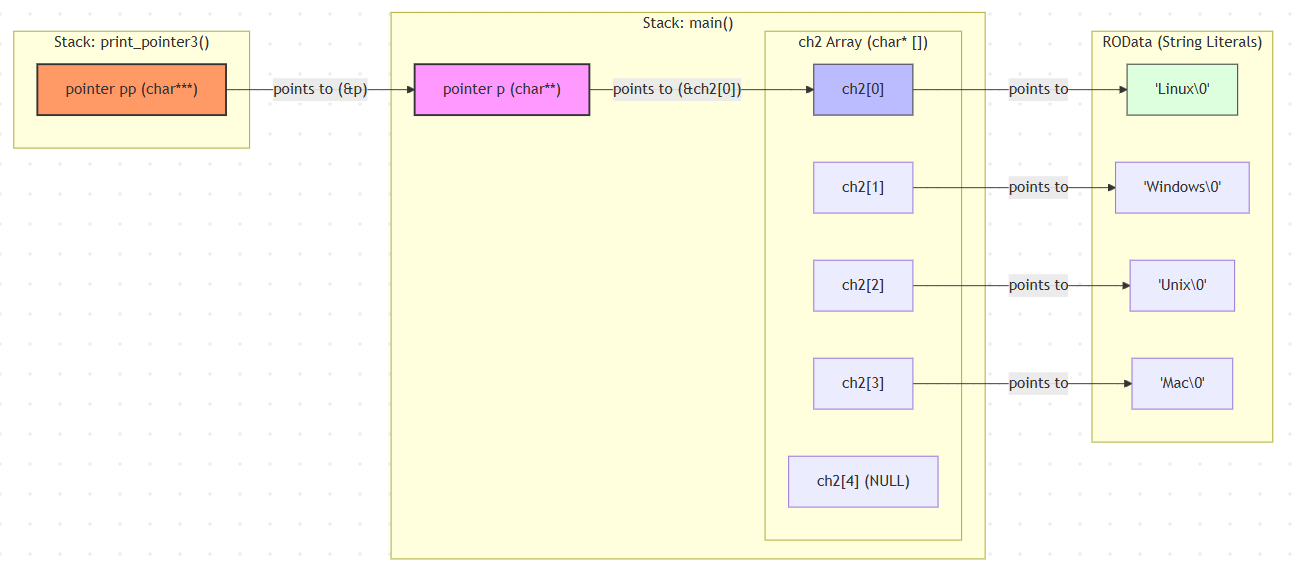Click the ch2[3] array node

pyautogui.click(x=863, y=383)
